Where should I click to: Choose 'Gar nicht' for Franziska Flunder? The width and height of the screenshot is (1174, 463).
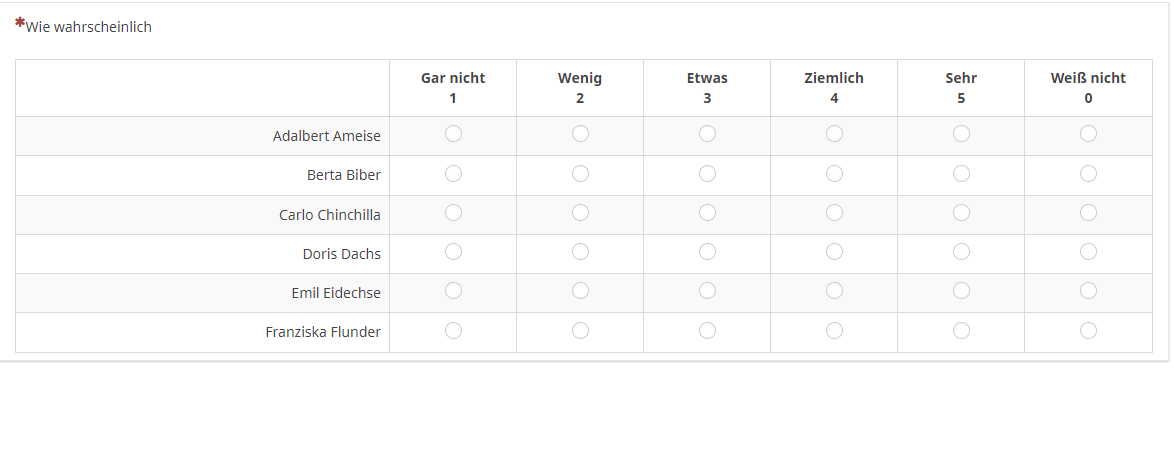click(453, 331)
